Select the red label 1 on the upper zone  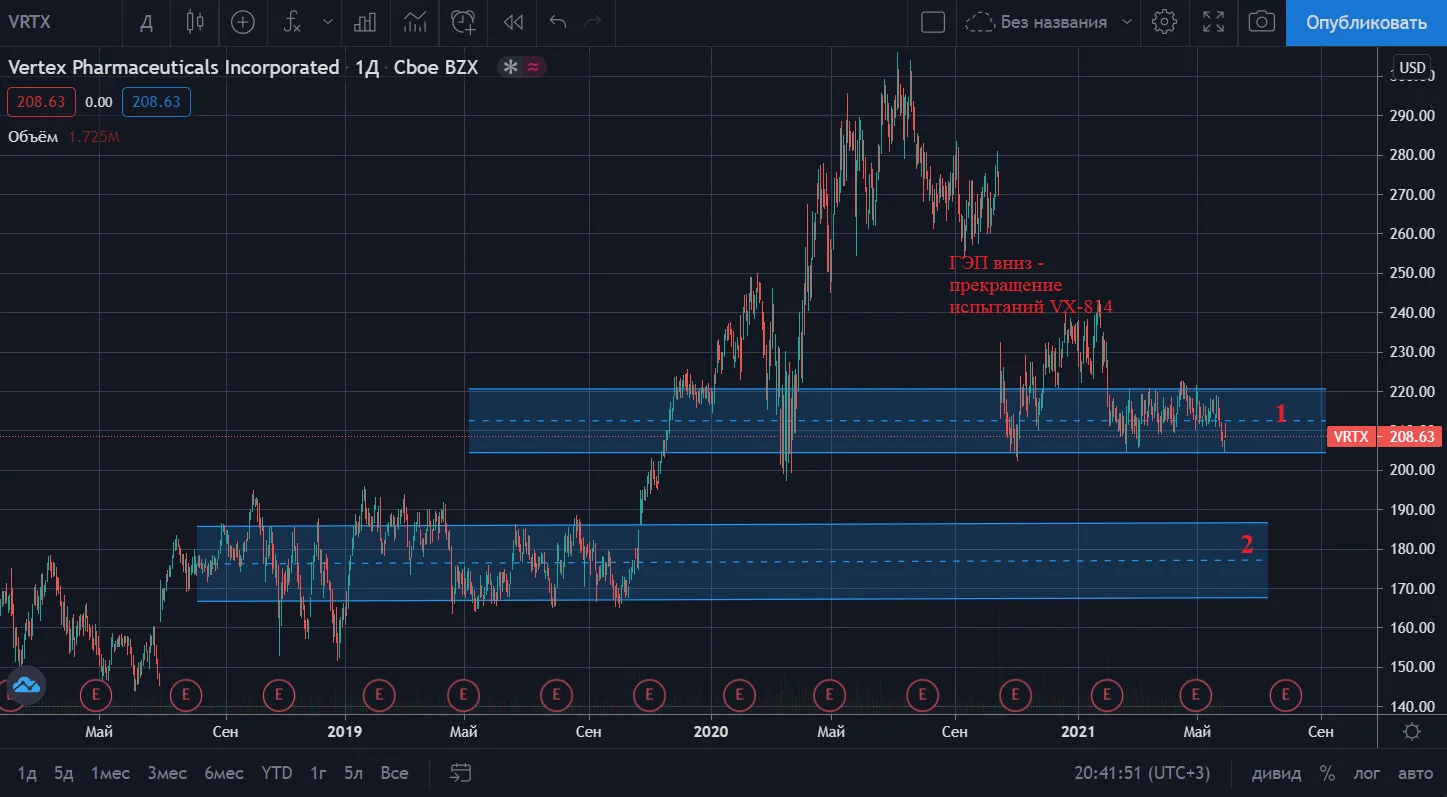click(x=1280, y=413)
